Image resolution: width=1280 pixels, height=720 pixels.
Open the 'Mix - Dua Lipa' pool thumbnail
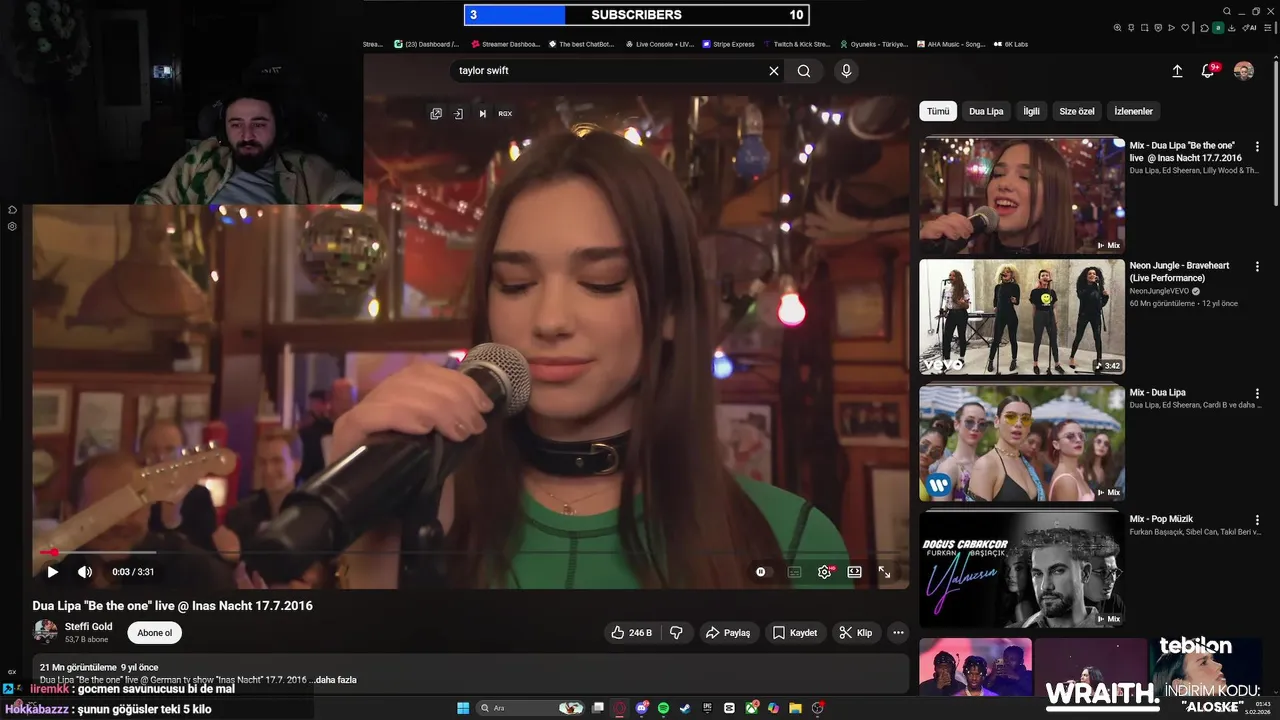coord(1022,443)
